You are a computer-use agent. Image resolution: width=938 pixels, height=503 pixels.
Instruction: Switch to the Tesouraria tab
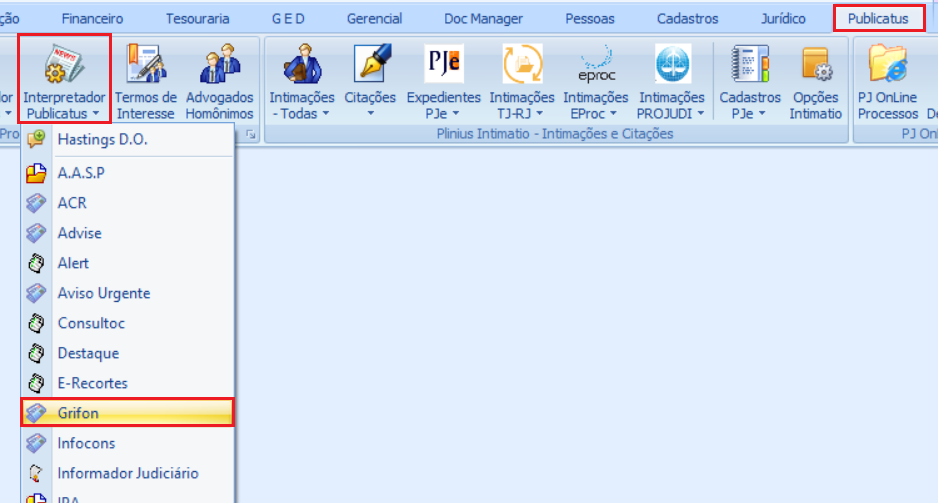click(x=197, y=19)
